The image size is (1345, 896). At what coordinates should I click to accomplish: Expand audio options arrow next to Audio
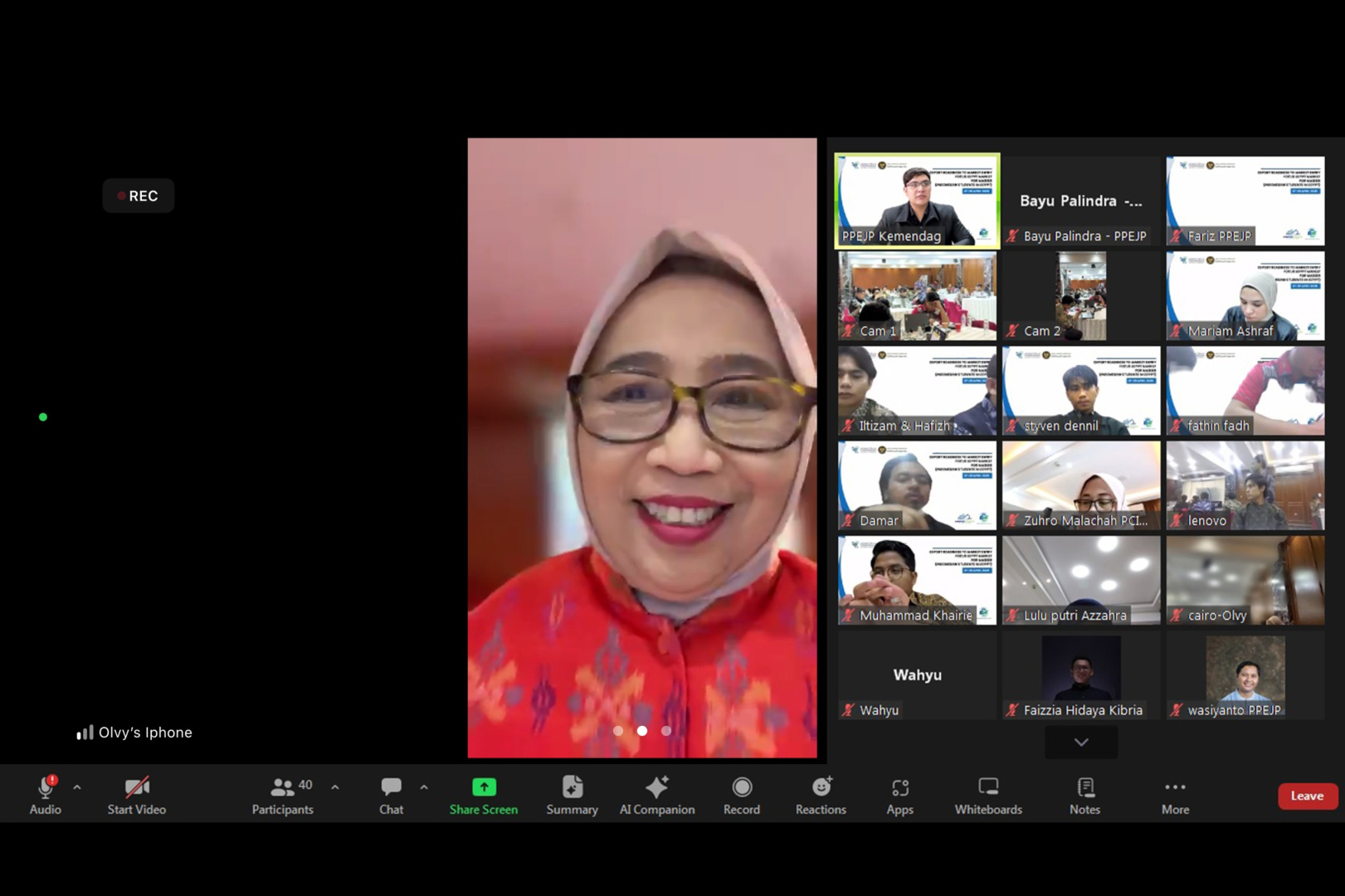(x=77, y=786)
